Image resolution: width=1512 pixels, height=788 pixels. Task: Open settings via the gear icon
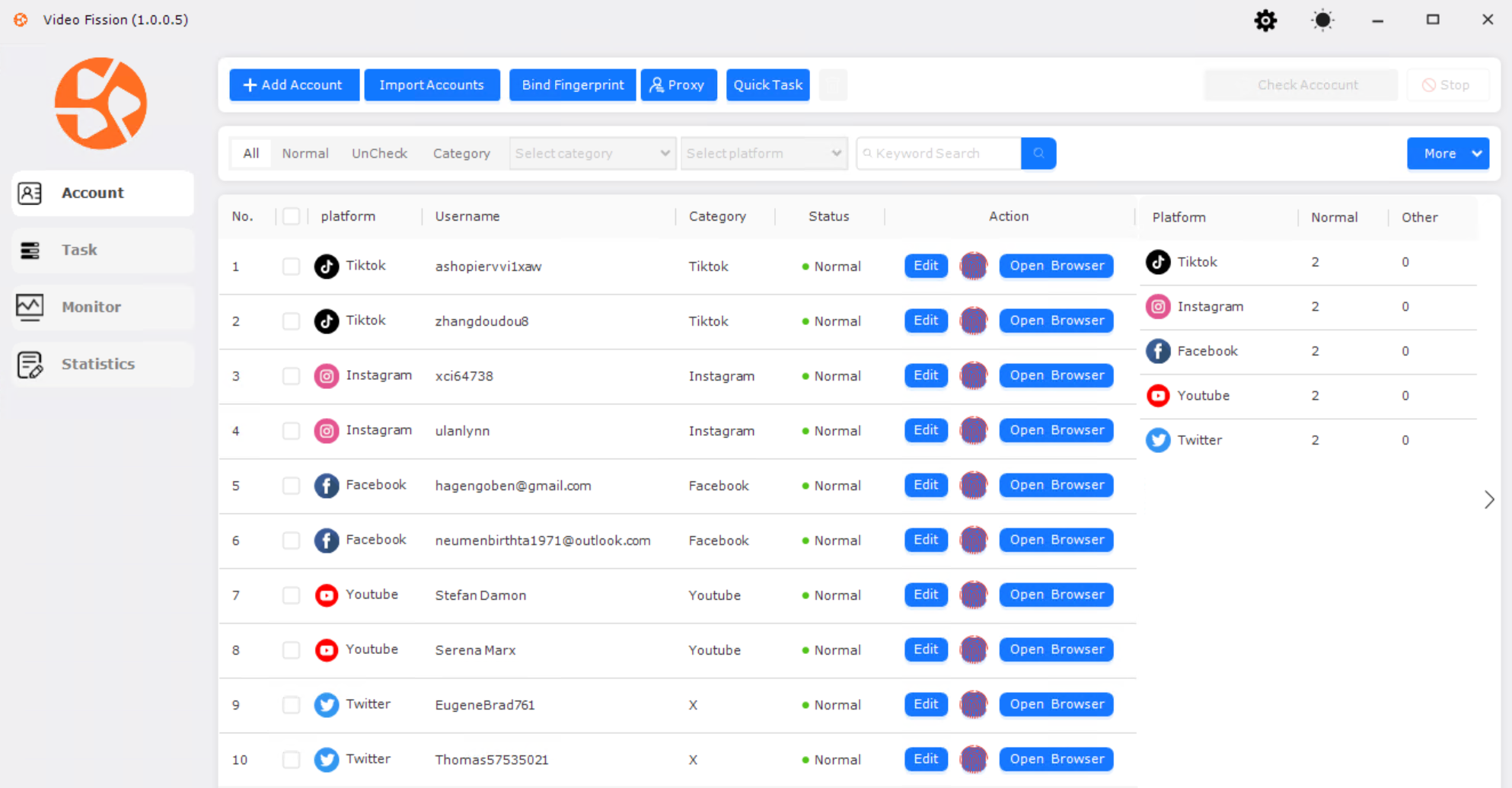[1265, 21]
